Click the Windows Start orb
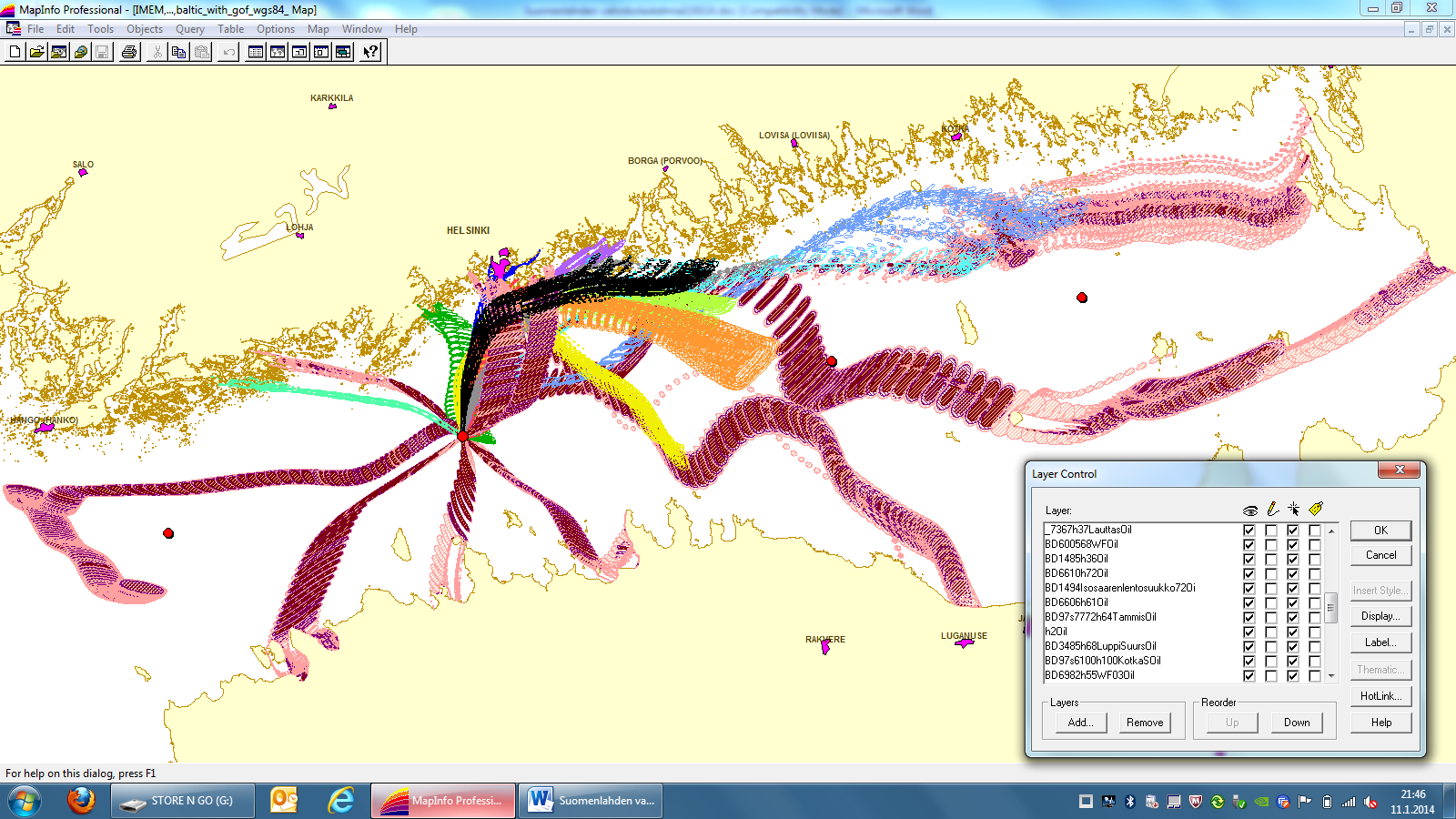Screen dimensions: 1456x819 [25, 802]
